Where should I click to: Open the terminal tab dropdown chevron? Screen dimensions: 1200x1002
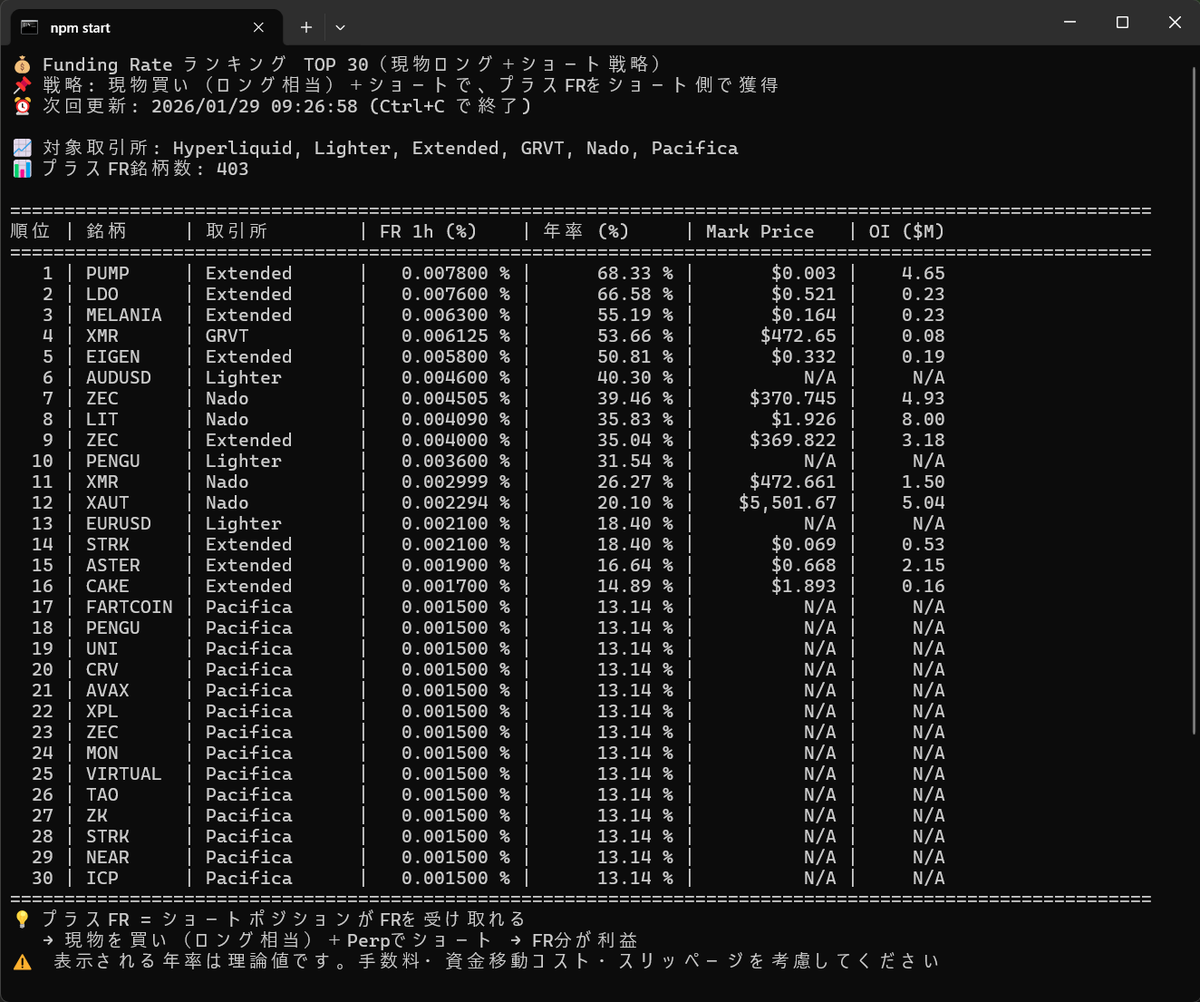(x=340, y=27)
